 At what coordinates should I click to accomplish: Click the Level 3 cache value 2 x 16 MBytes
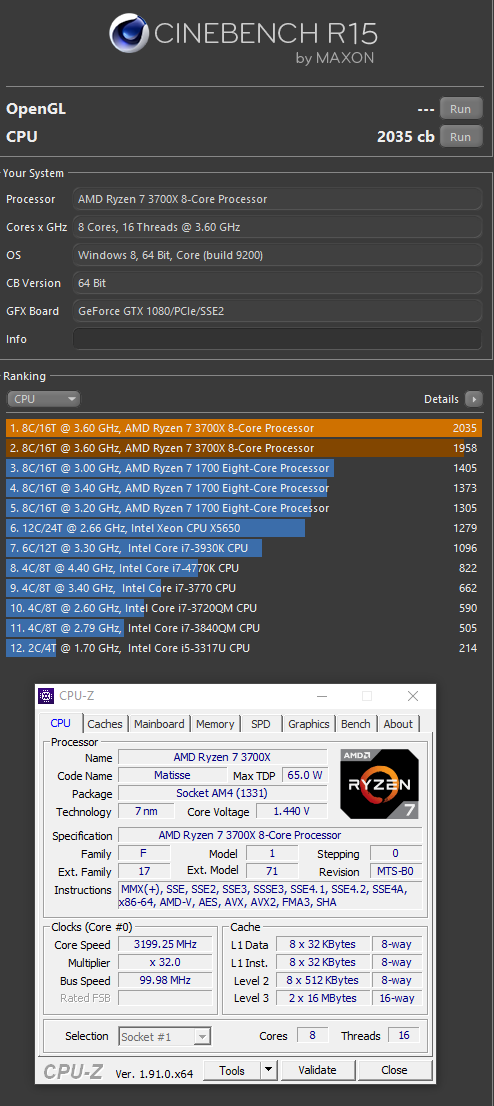(x=322, y=998)
